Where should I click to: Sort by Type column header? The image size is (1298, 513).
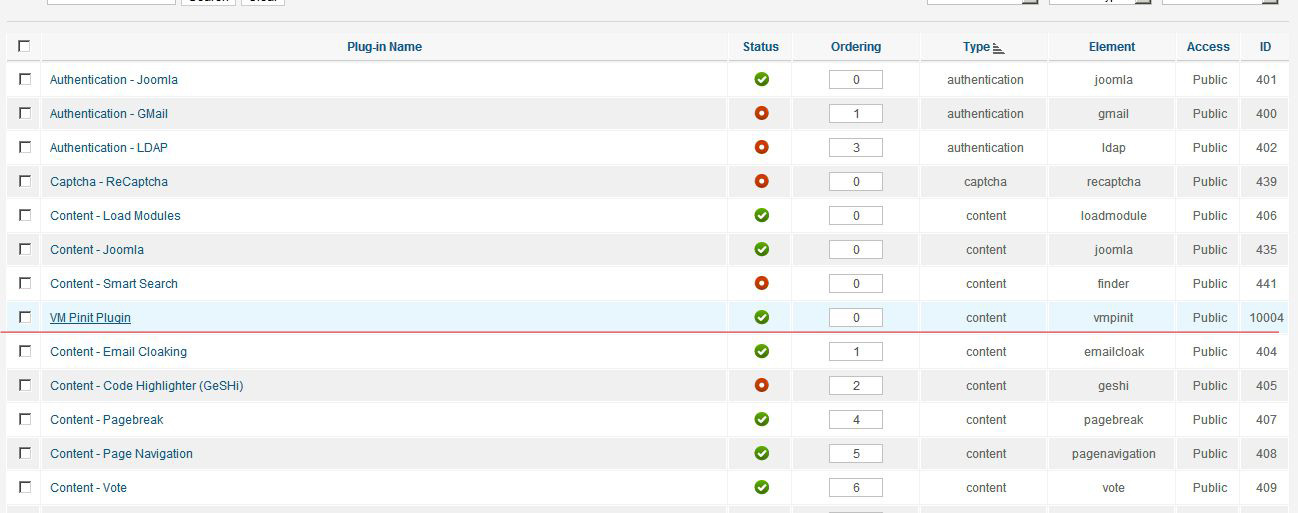click(x=976, y=47)
